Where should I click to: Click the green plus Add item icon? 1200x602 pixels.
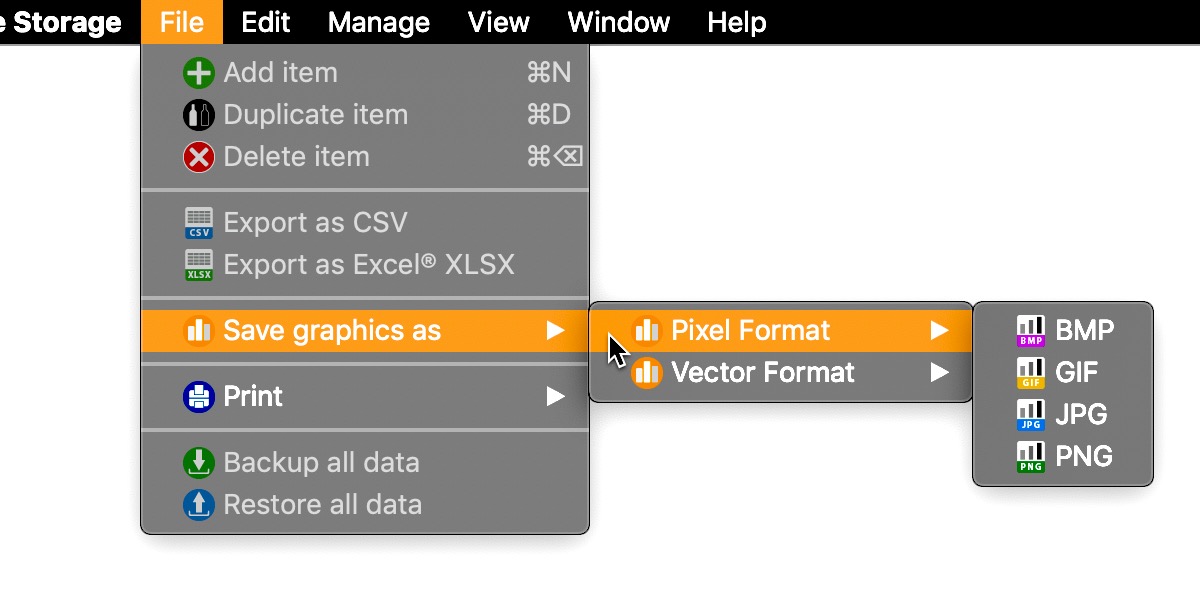pos(199,73)
